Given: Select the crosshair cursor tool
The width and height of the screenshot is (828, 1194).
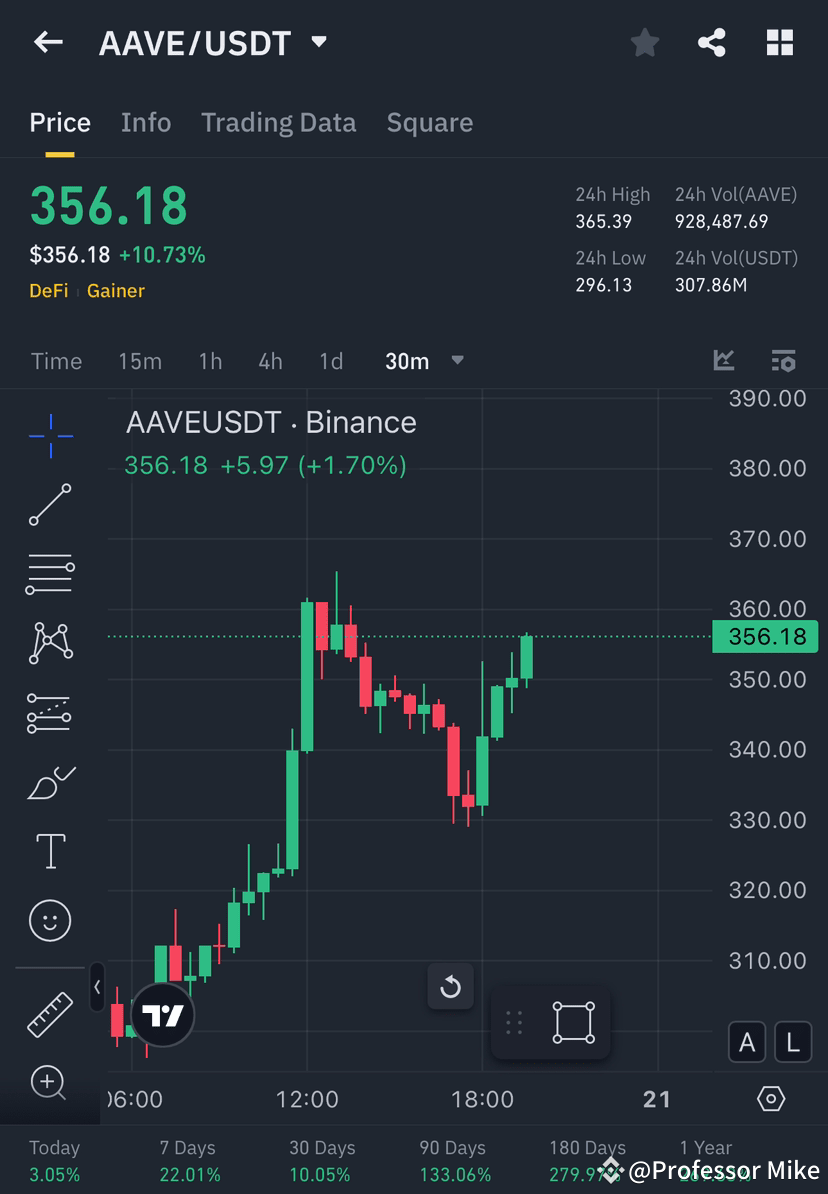Looking at the screenshot, I should point(50,435).
